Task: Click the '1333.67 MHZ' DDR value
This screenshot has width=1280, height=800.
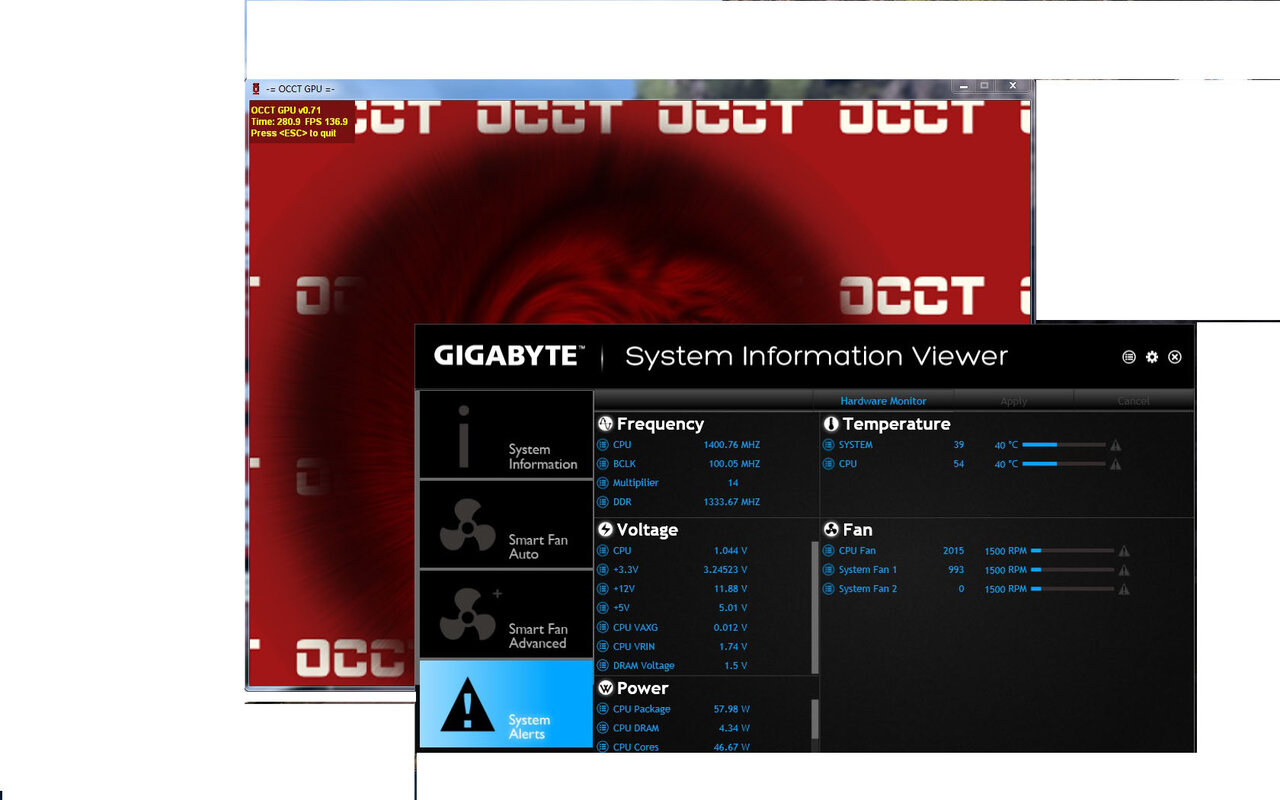Action: (x=732, y=502)
